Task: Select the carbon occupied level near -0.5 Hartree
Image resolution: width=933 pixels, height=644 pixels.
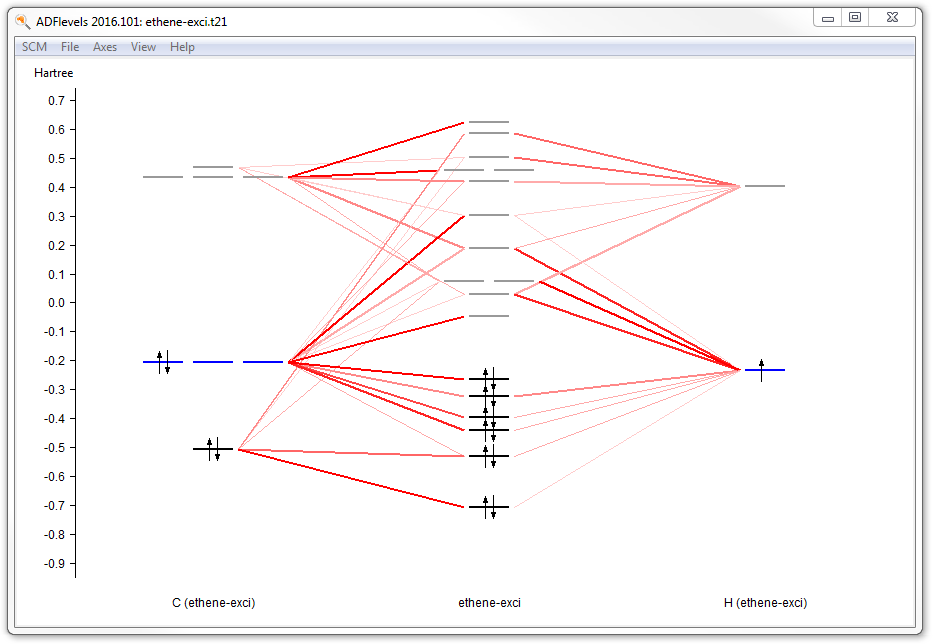Action: point(213,449)
